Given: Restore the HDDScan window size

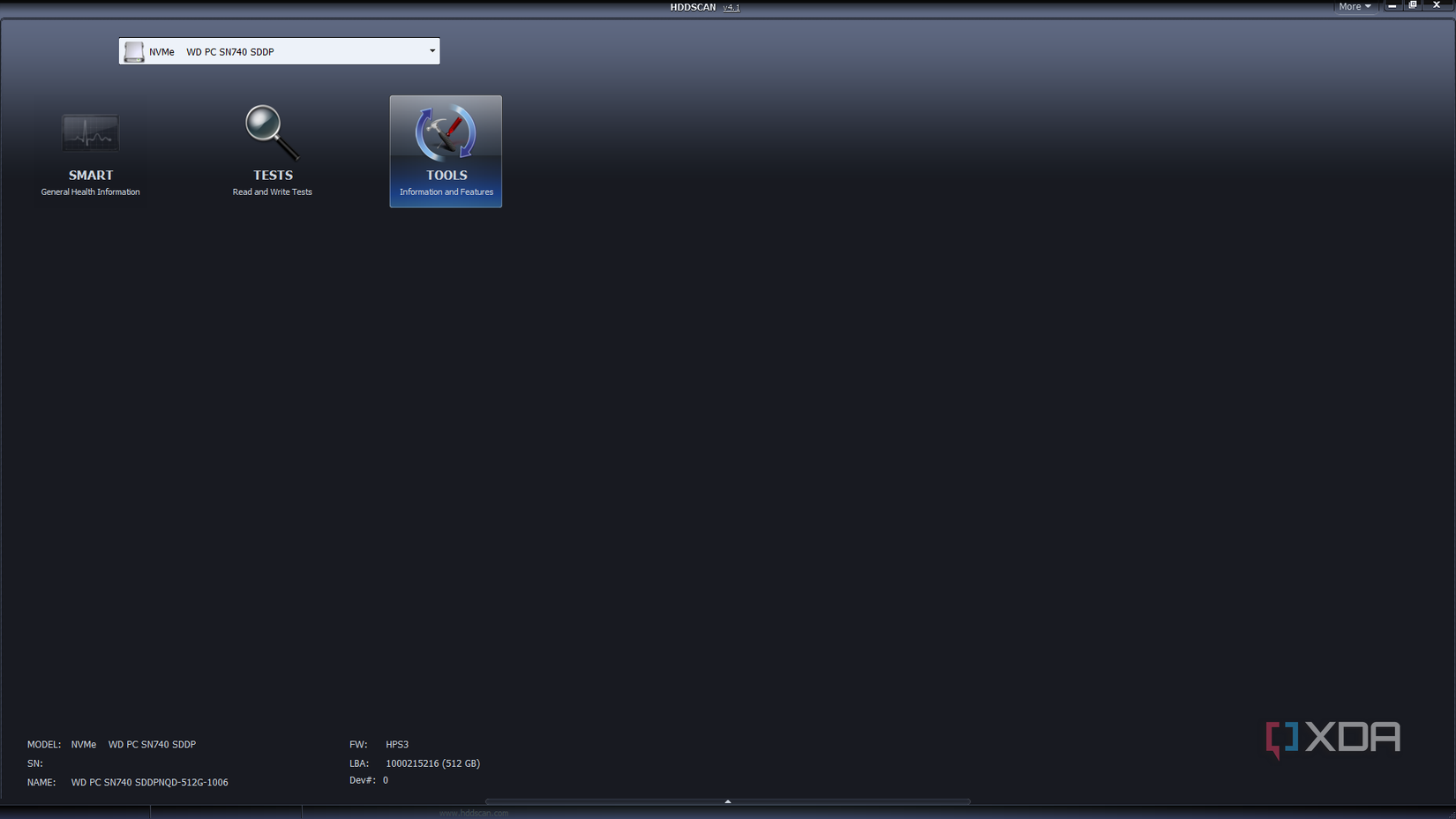Looking at the screenshot, I should tap(1413, 5).
